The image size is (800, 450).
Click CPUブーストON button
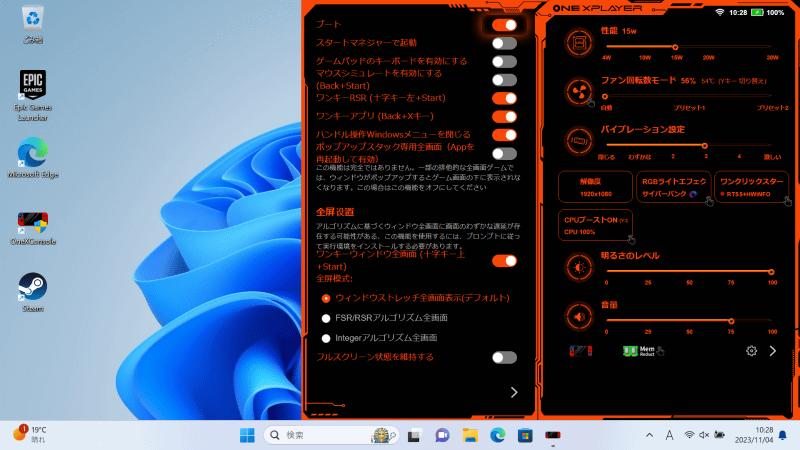[x=595, y=225]
